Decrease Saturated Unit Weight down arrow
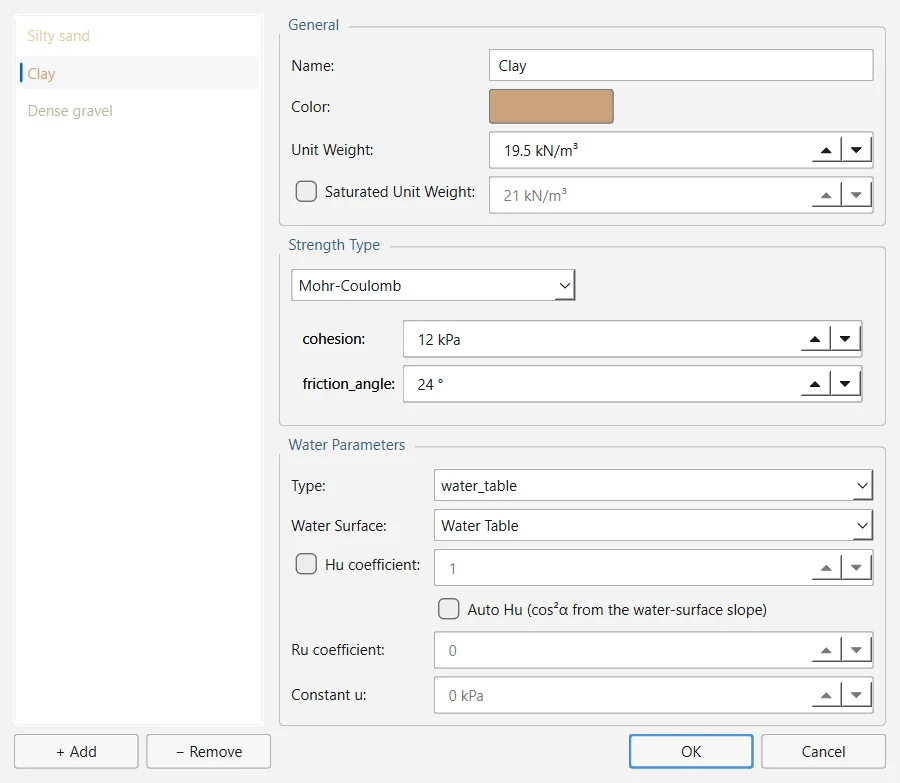 click(856, 195)
